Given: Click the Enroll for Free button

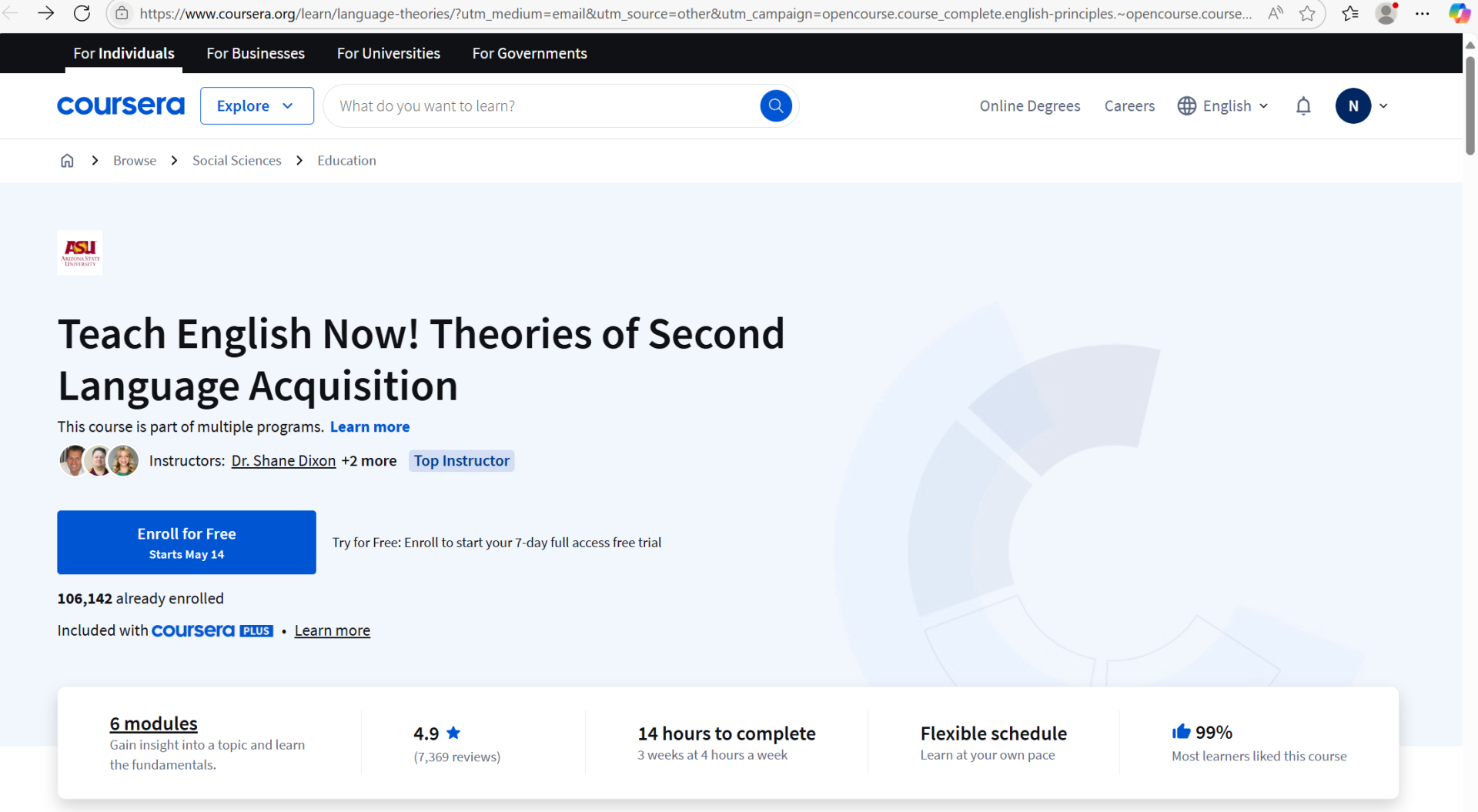Looking at the screenshot, I should (x=186, y=543).
